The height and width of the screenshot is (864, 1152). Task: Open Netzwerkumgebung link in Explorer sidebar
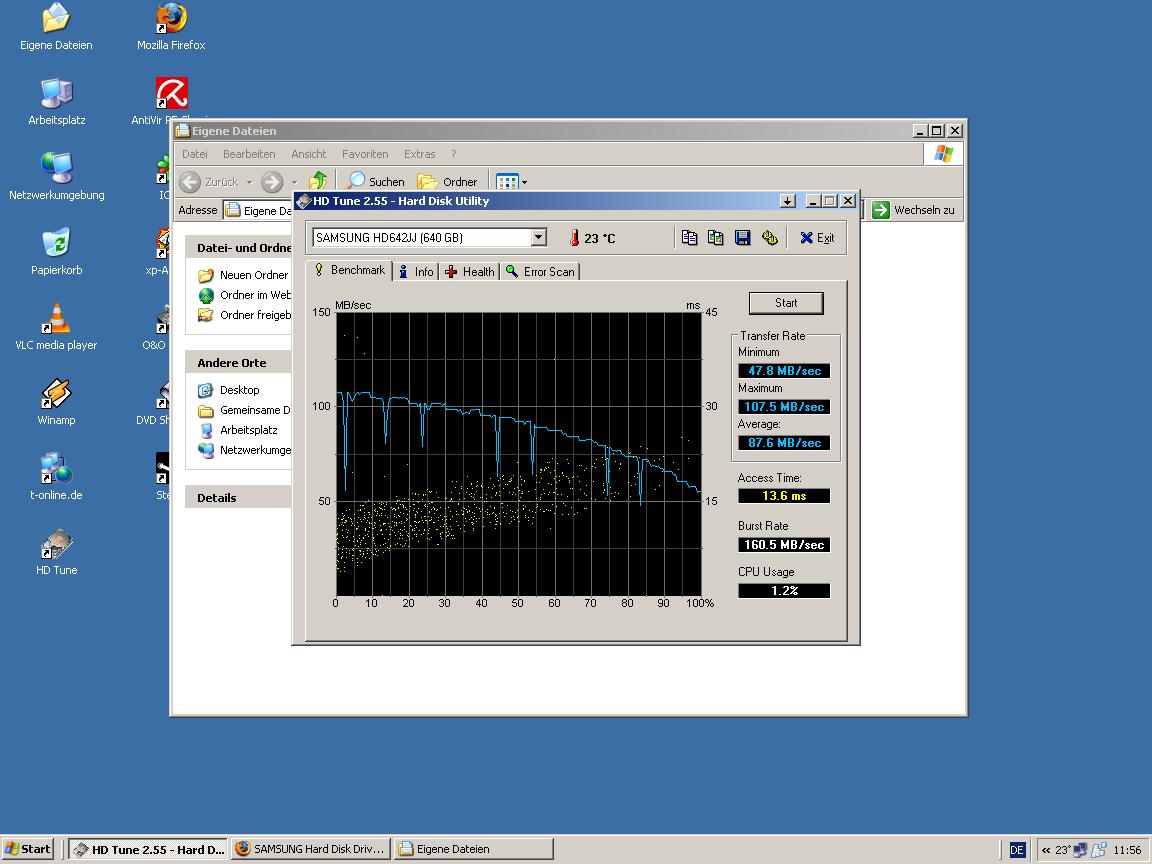click(244, 450)
